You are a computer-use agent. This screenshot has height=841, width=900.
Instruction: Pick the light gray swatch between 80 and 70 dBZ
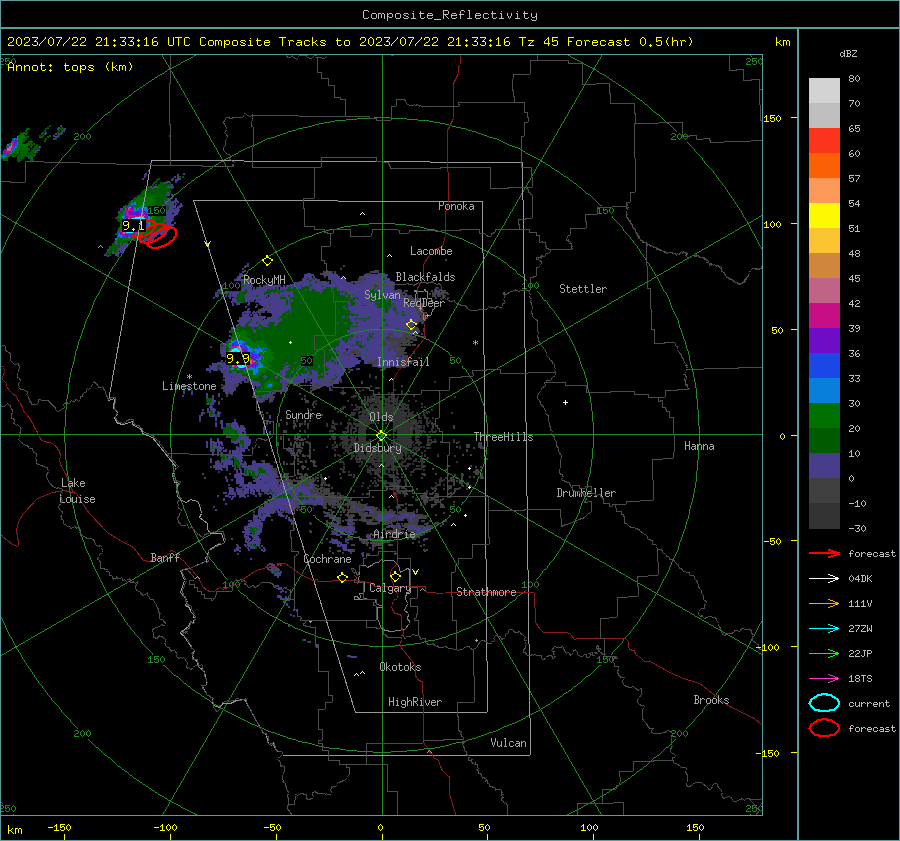click(824, 91)
